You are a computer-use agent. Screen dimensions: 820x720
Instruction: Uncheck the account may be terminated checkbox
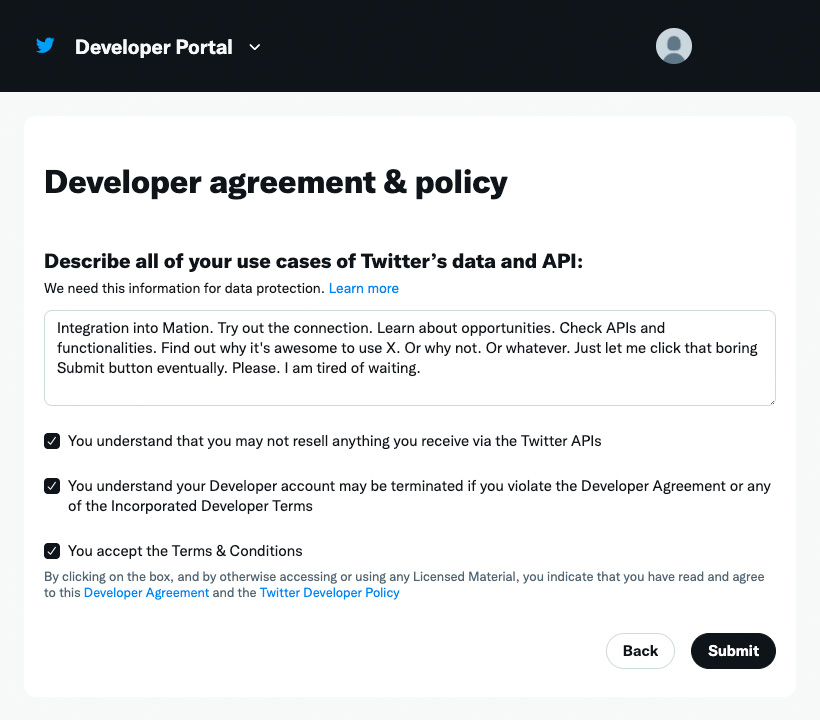click(x=52, y=486)
